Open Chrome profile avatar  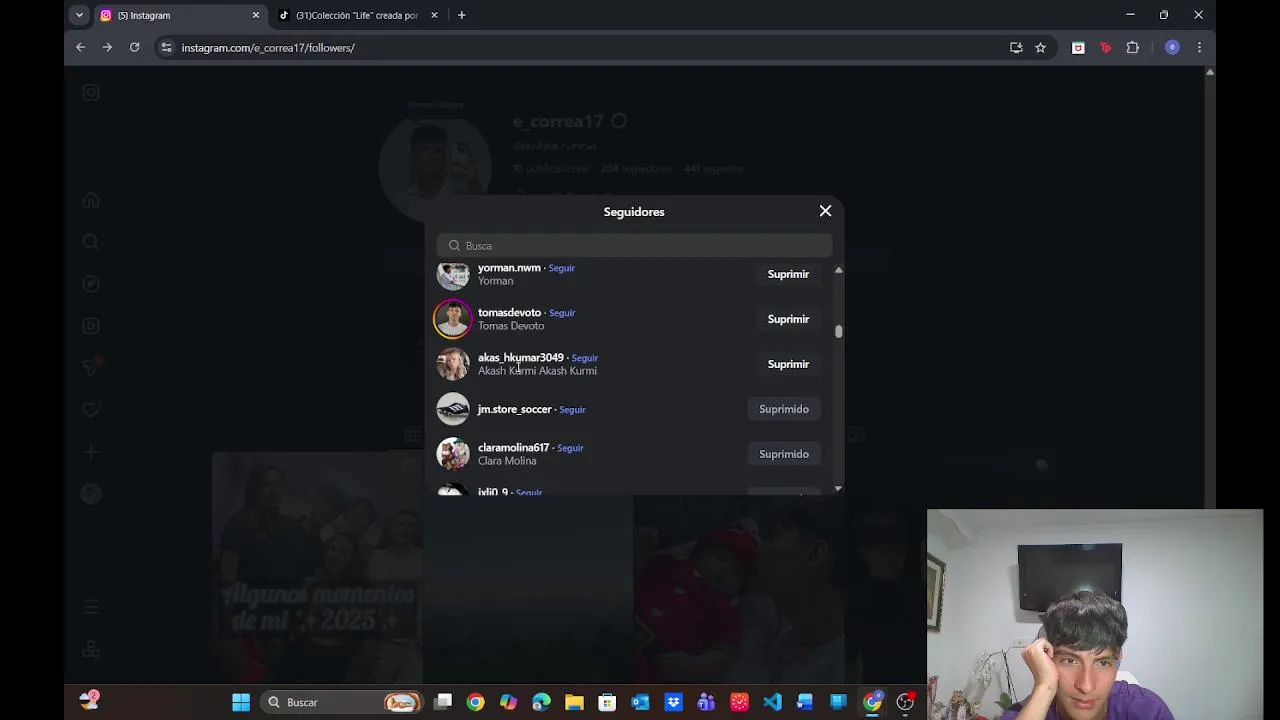pyautogui.click(x=1172, y=47)
